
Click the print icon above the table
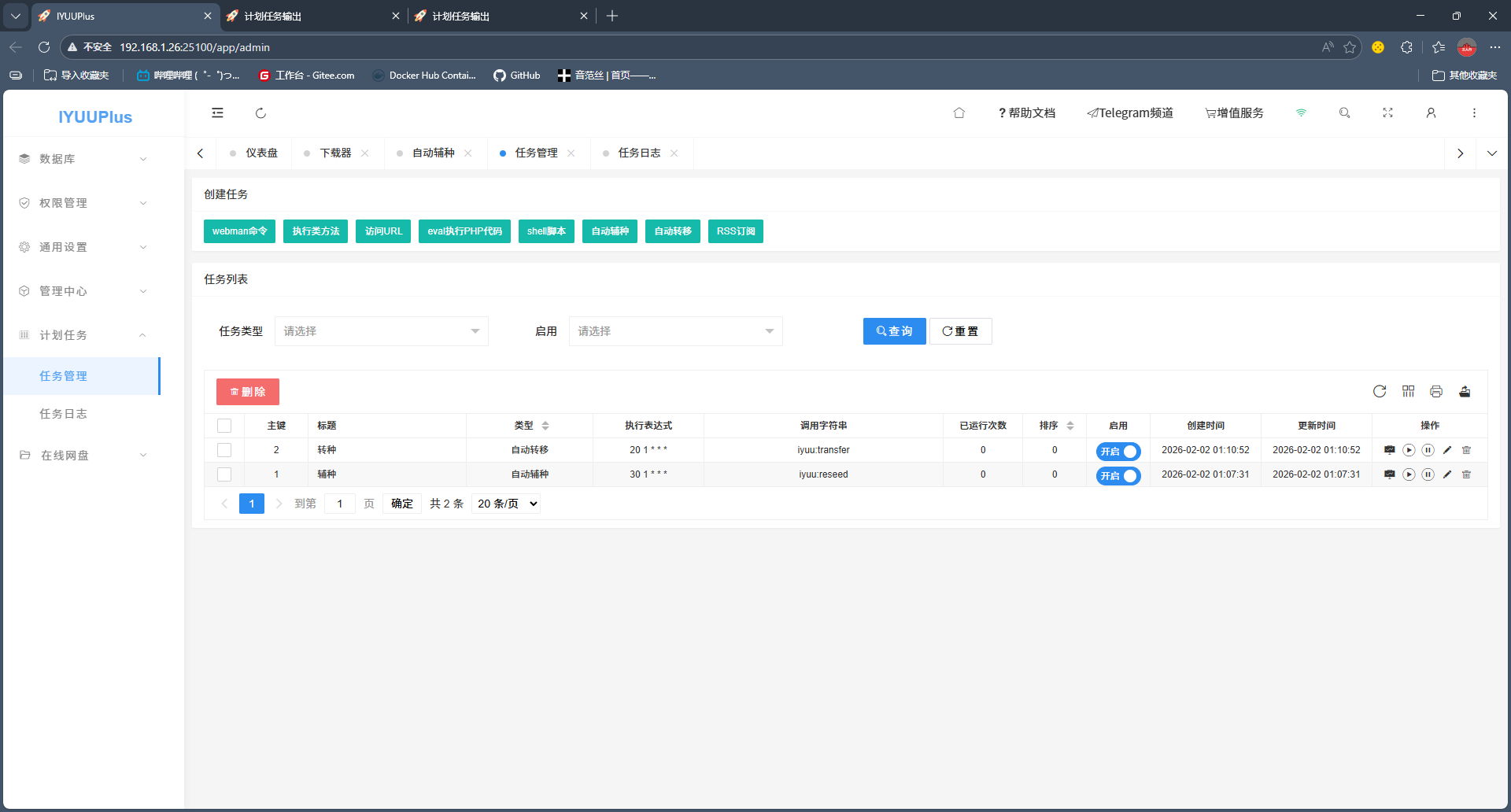[x=1436, y=392]
